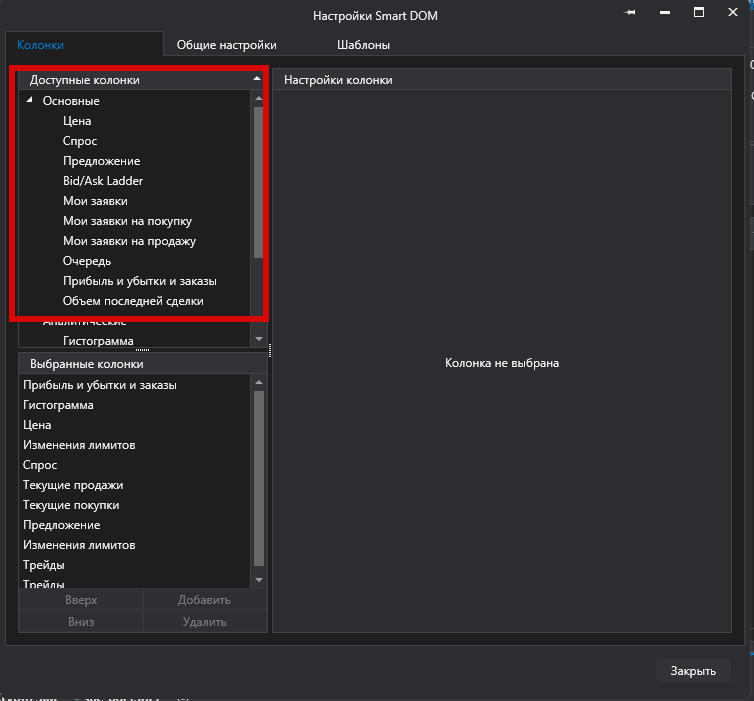This screenshot has height=701, width=754.
Task: Minimize the Smart DOM settings window
Action: coord(665,13)
